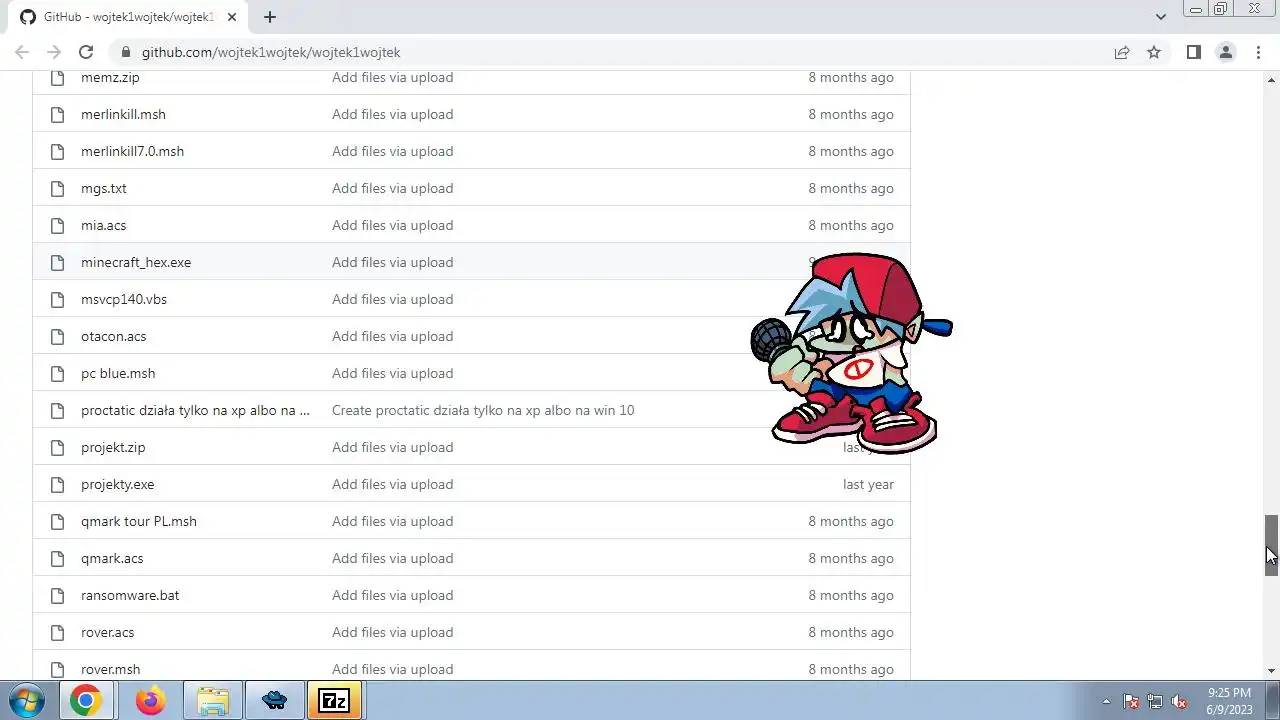The height and width of the screenshot is (720, 1280).
Task: Open the Action Center flag tray icon
Action: (1131, 701)
